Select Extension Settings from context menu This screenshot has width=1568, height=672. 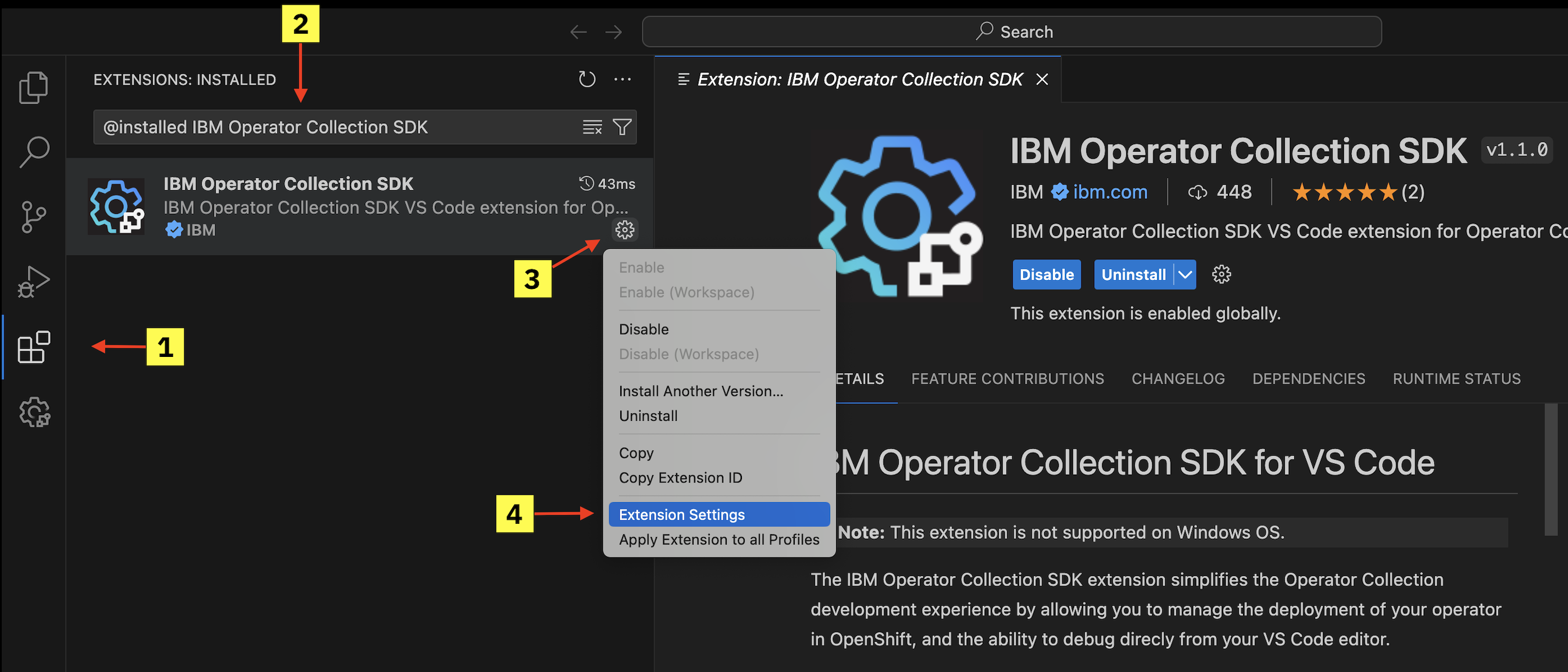717,515
